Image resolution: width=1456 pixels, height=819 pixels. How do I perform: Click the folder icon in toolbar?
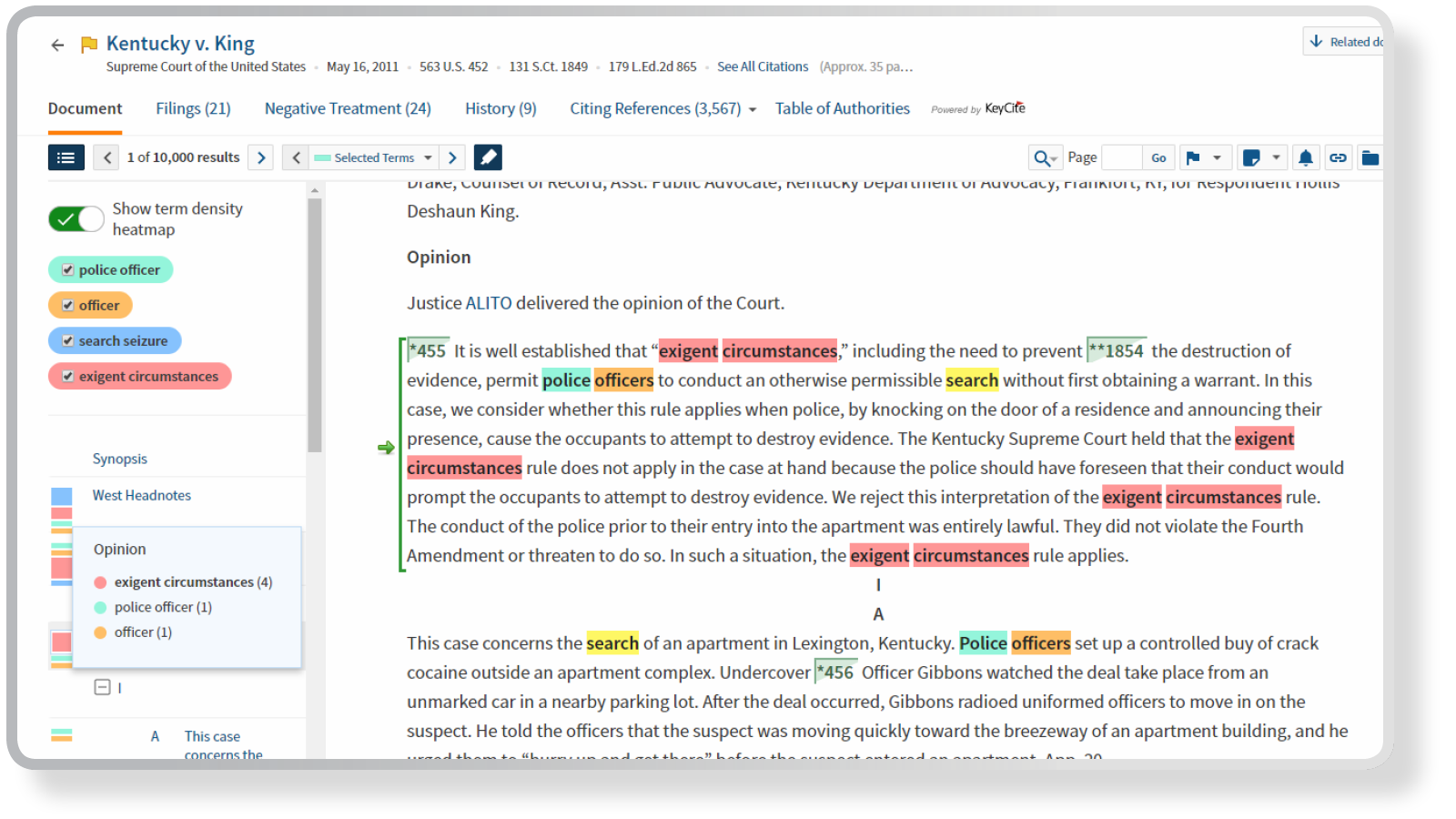tap(1370, 157)
